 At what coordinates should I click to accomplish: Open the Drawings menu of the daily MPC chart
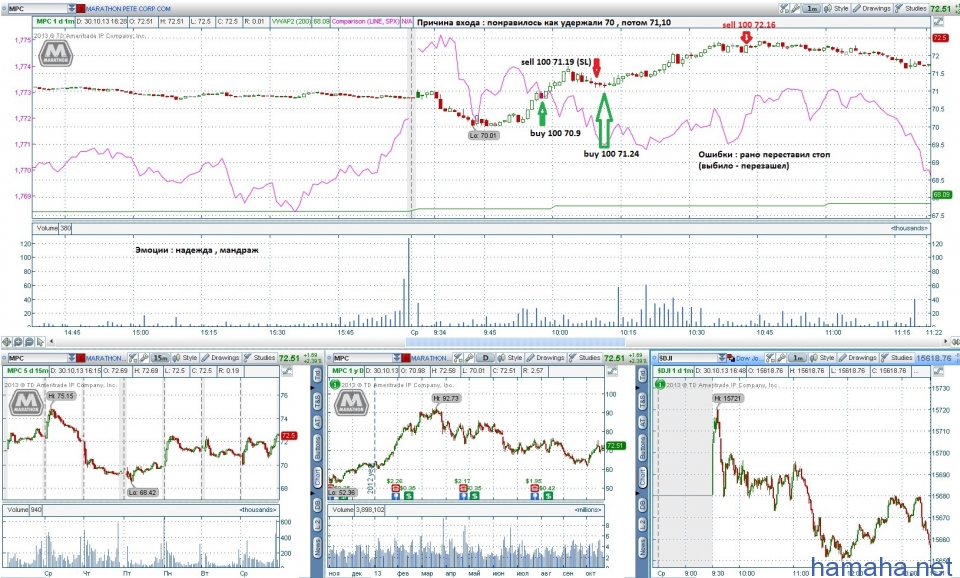[x=546, y=358]
